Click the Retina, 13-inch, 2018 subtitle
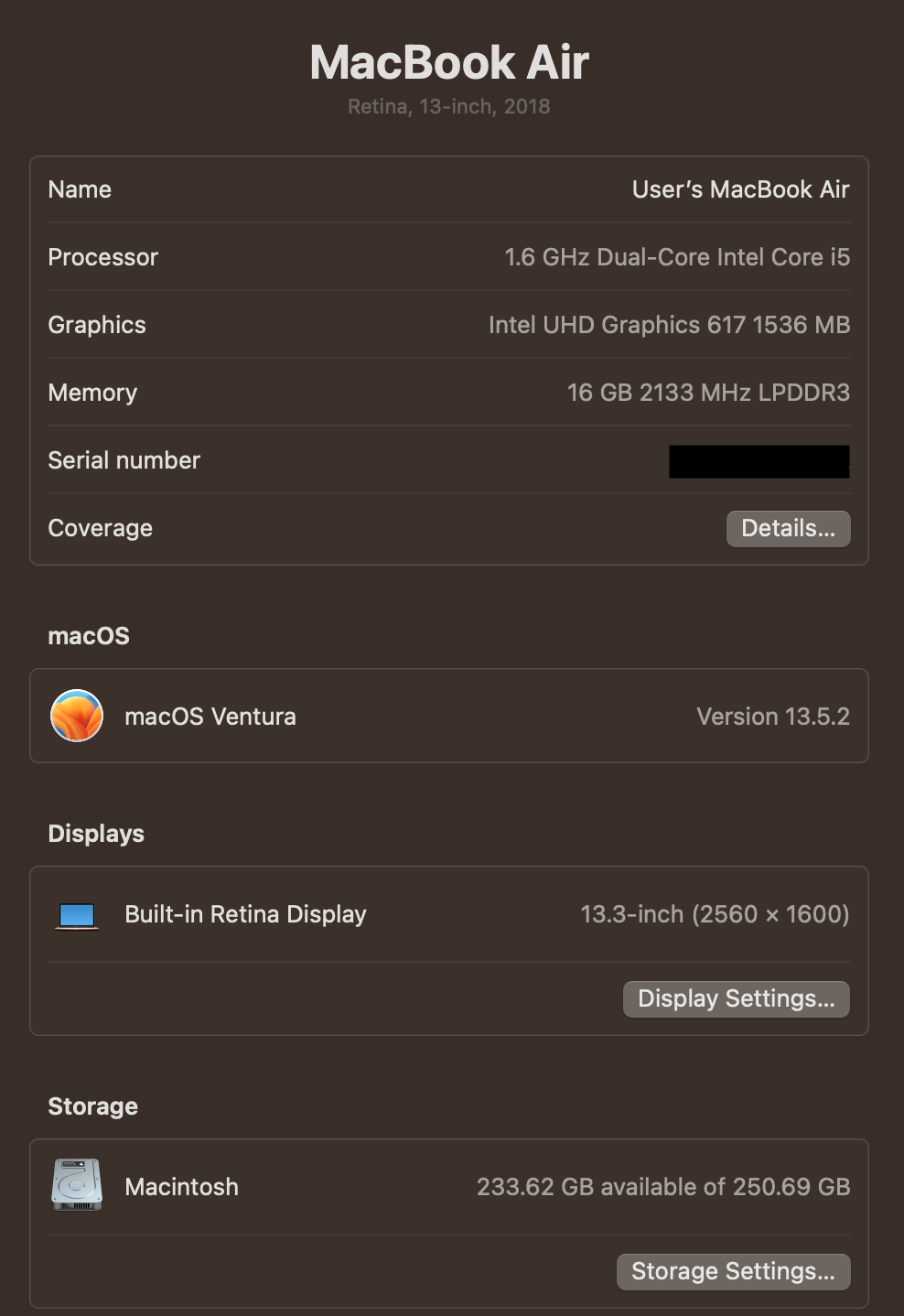The image size is (904, 1316). pos(448,106)
